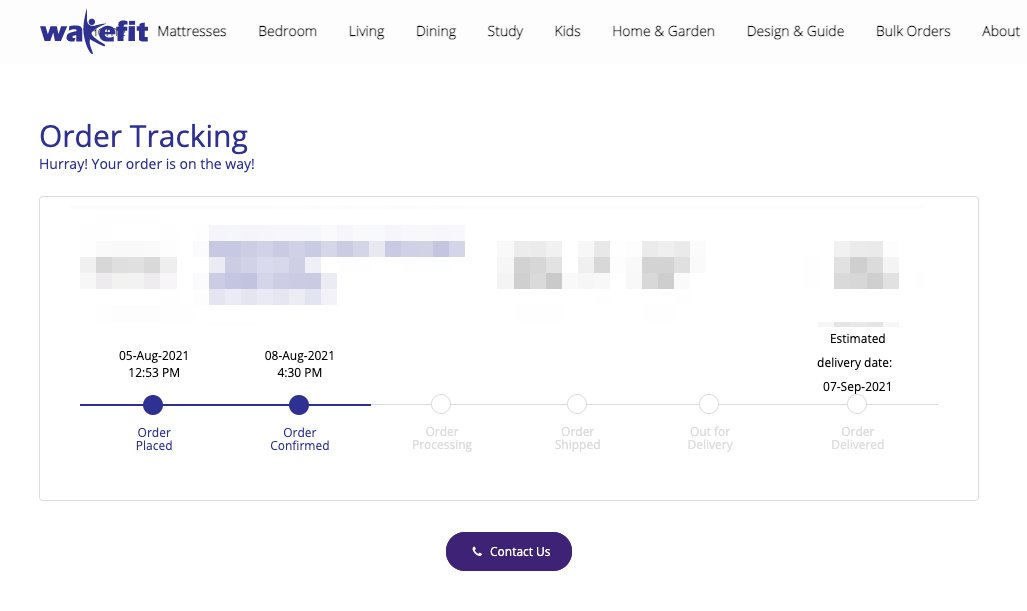
Task: Open the Home & Garden menu
Action: [x=663, y=31]
